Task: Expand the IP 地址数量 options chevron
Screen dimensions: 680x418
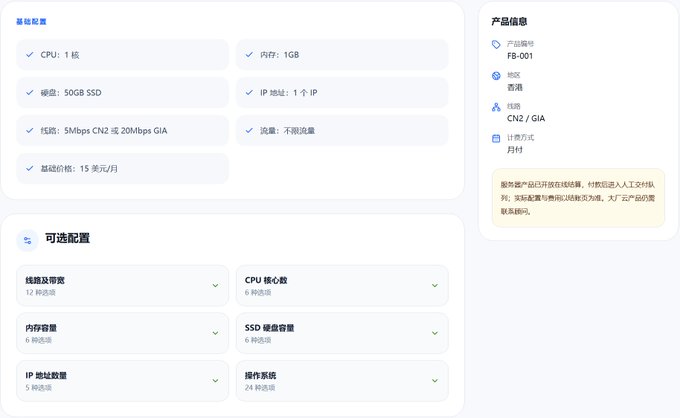Action: [x=215, y=381]
